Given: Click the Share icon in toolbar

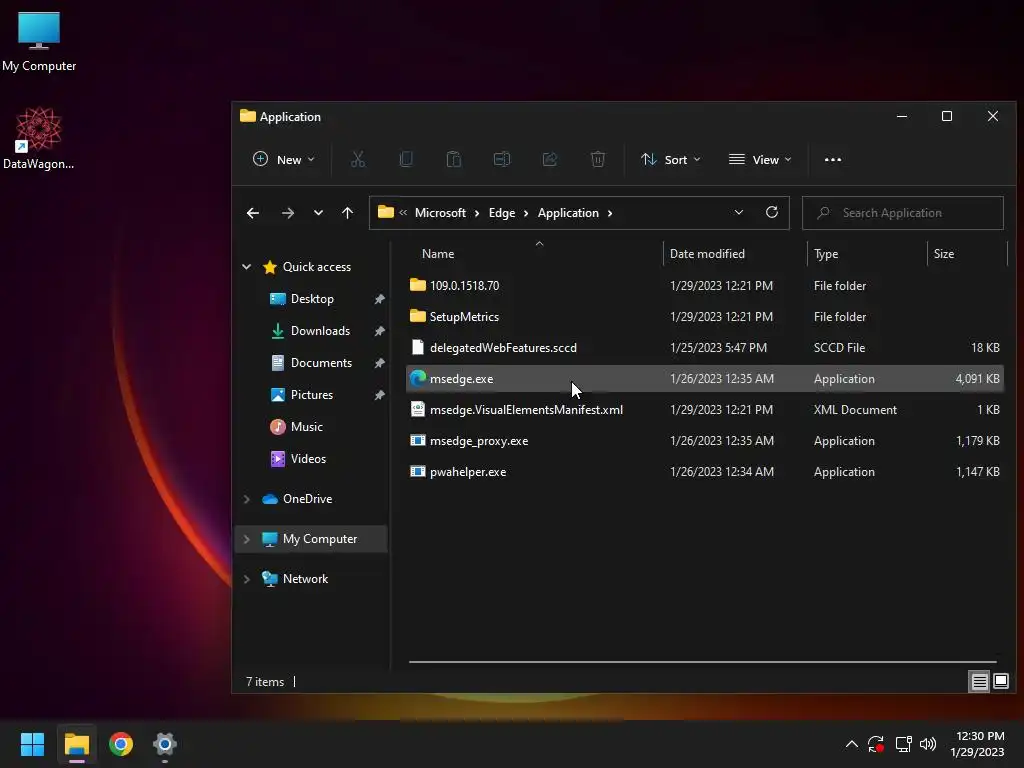Looking at the screenshot, I should pos(550,159).
